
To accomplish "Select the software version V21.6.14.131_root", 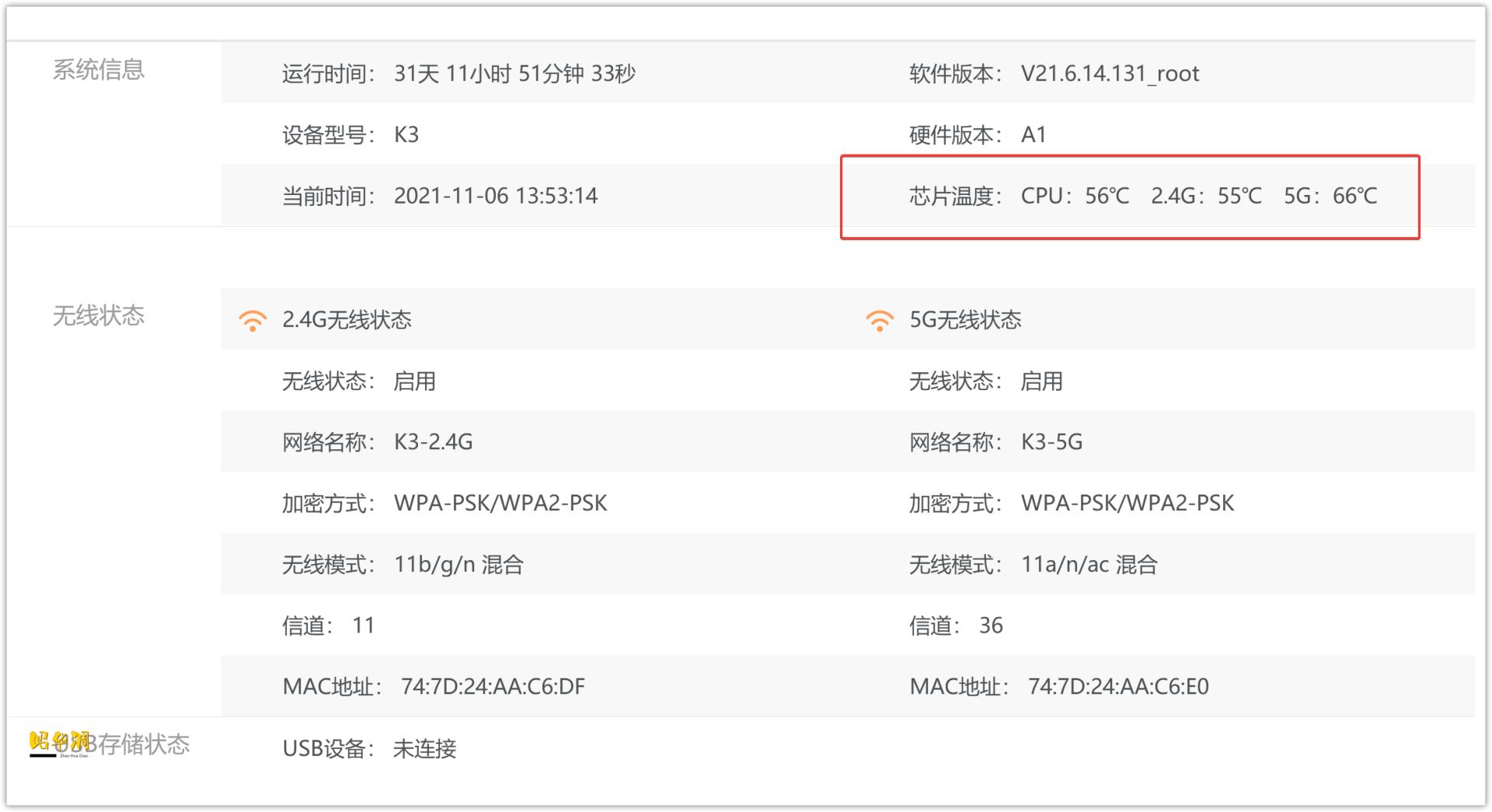I will [1111, 74].
